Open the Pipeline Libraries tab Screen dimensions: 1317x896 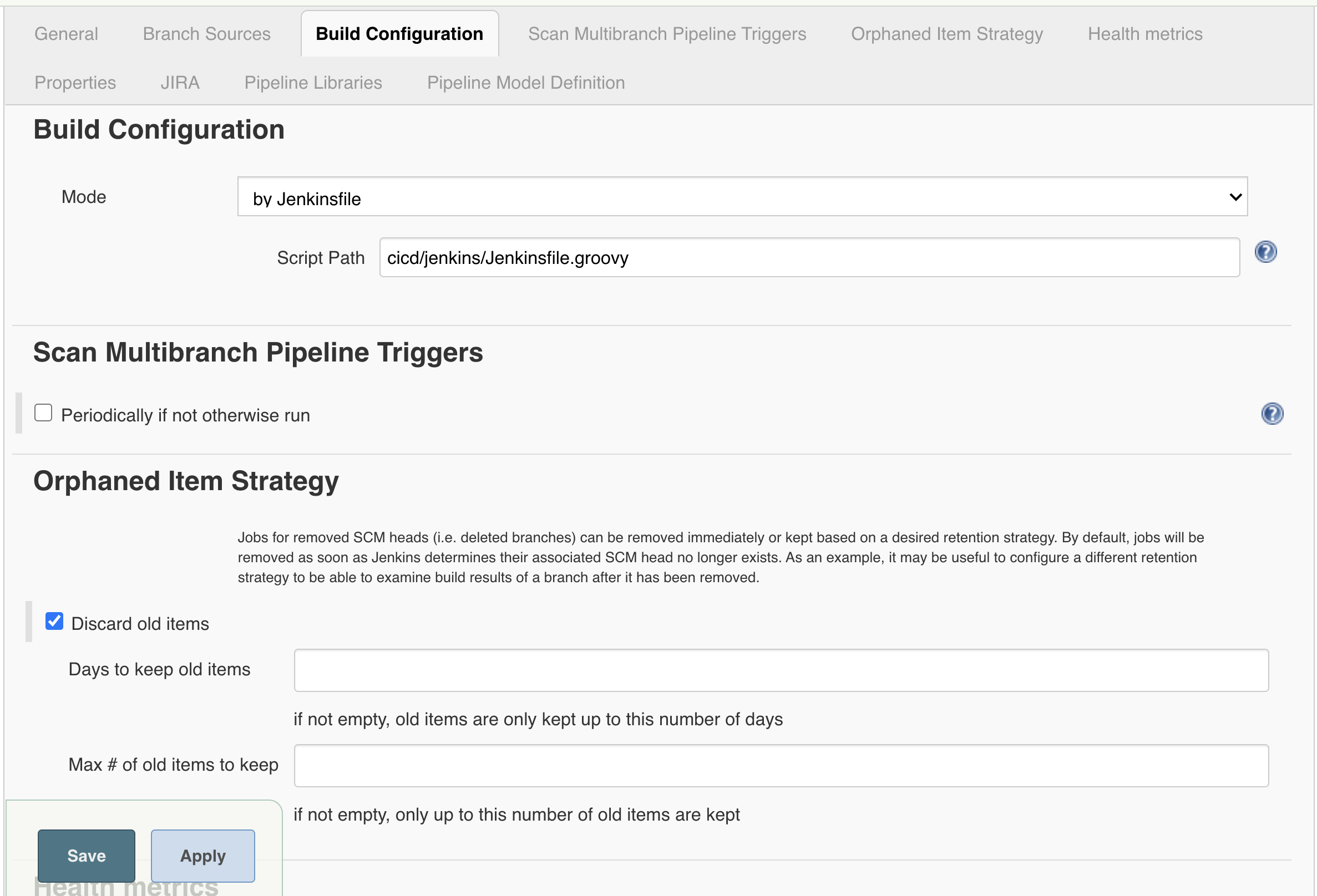click(x=313, y=83)
